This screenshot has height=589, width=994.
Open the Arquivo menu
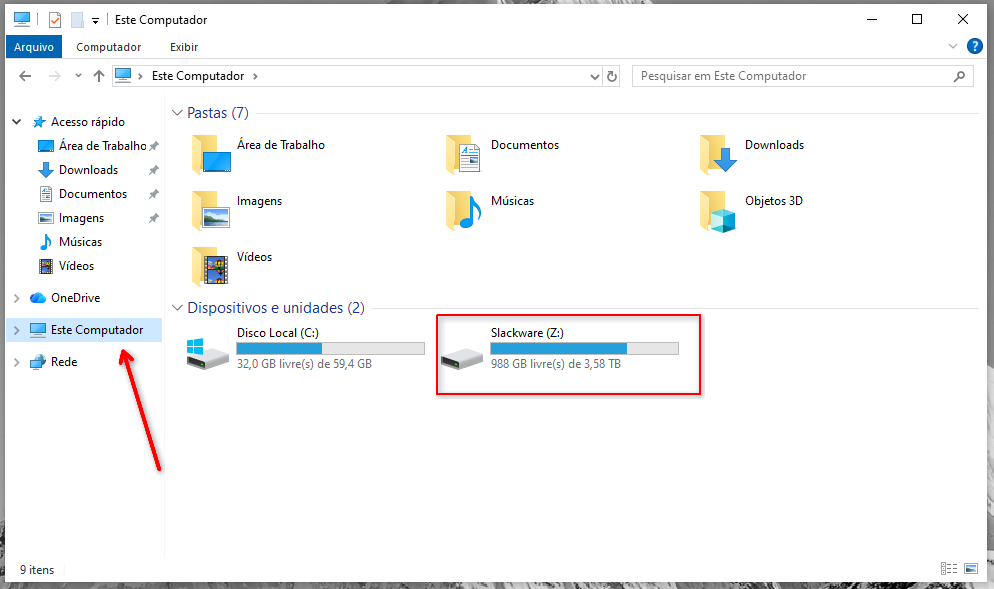pyautogui.click(x=33, y=47)
